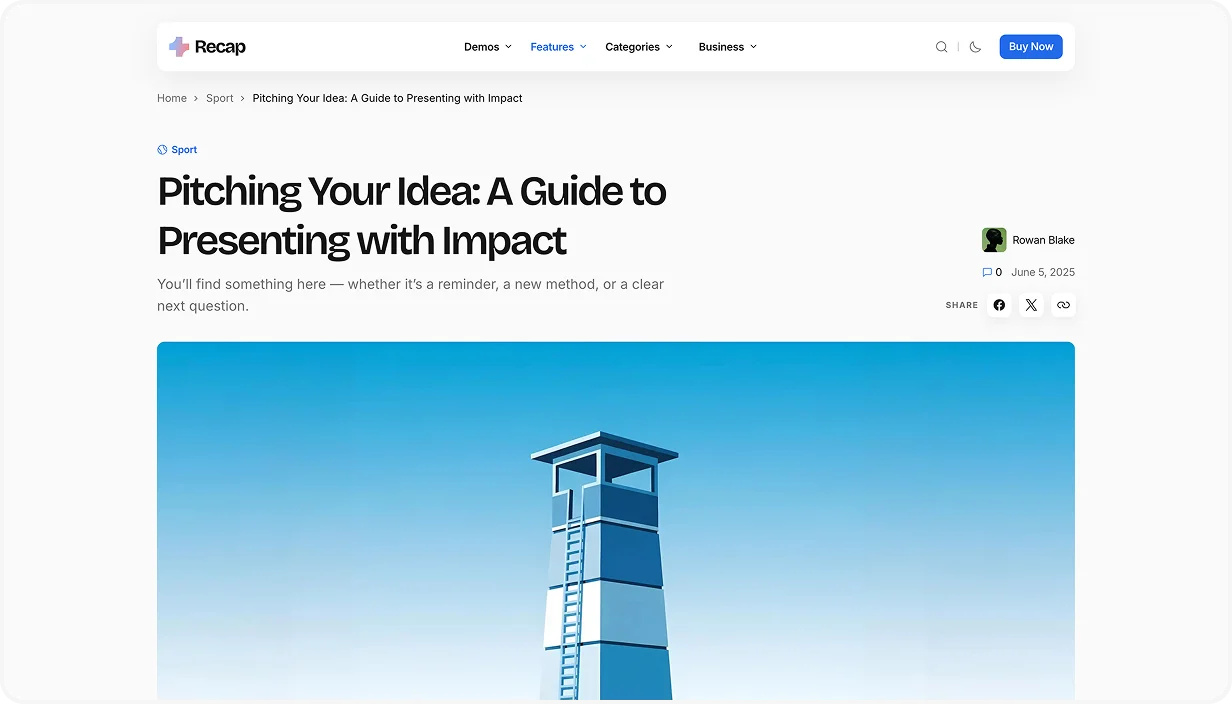Image resolution: width=1232 pixels, height=704 pixels.
Task: Open Rowan Blake author name link
Action: coord(1043,240)
